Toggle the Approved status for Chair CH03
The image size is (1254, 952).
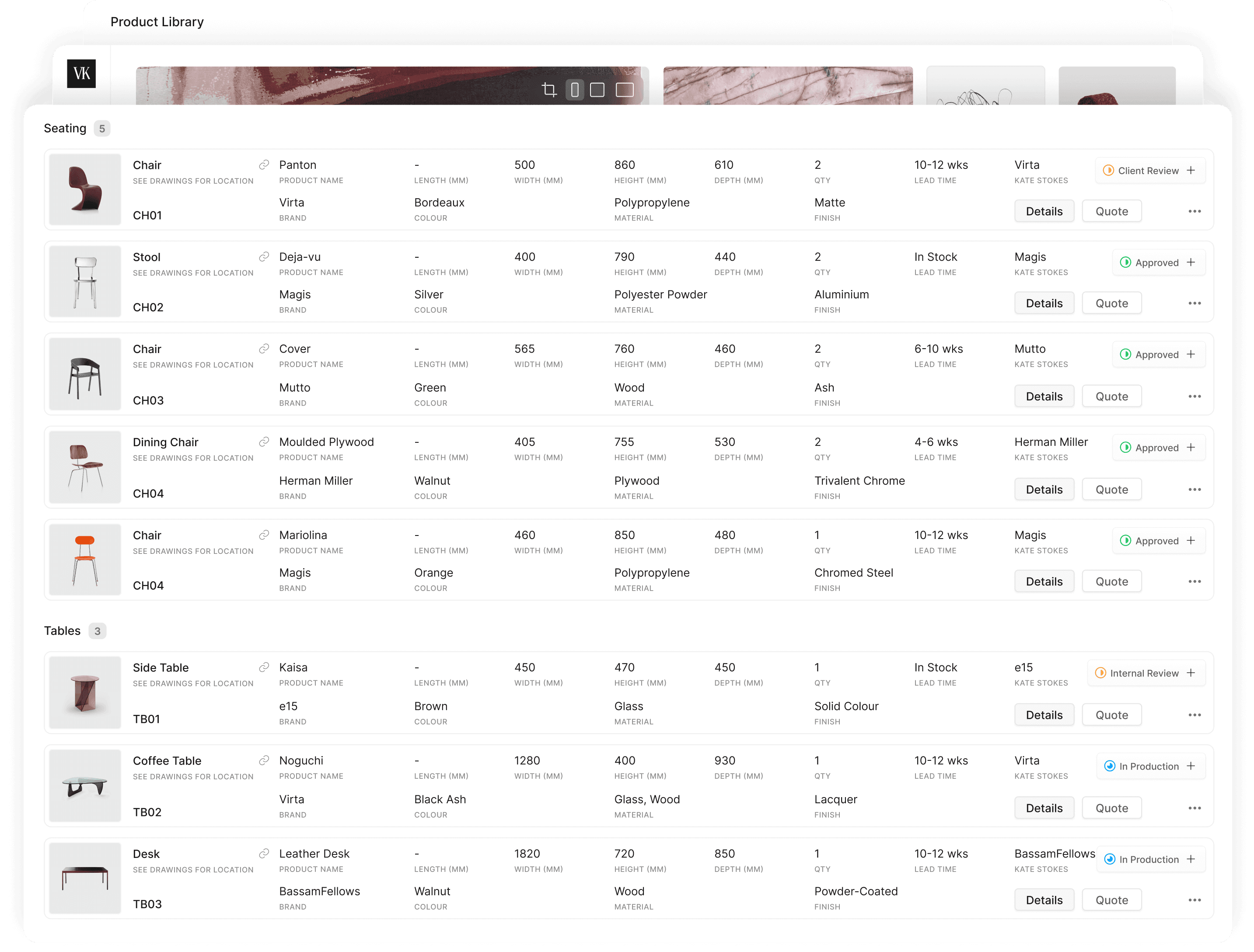coord(1149,354)
